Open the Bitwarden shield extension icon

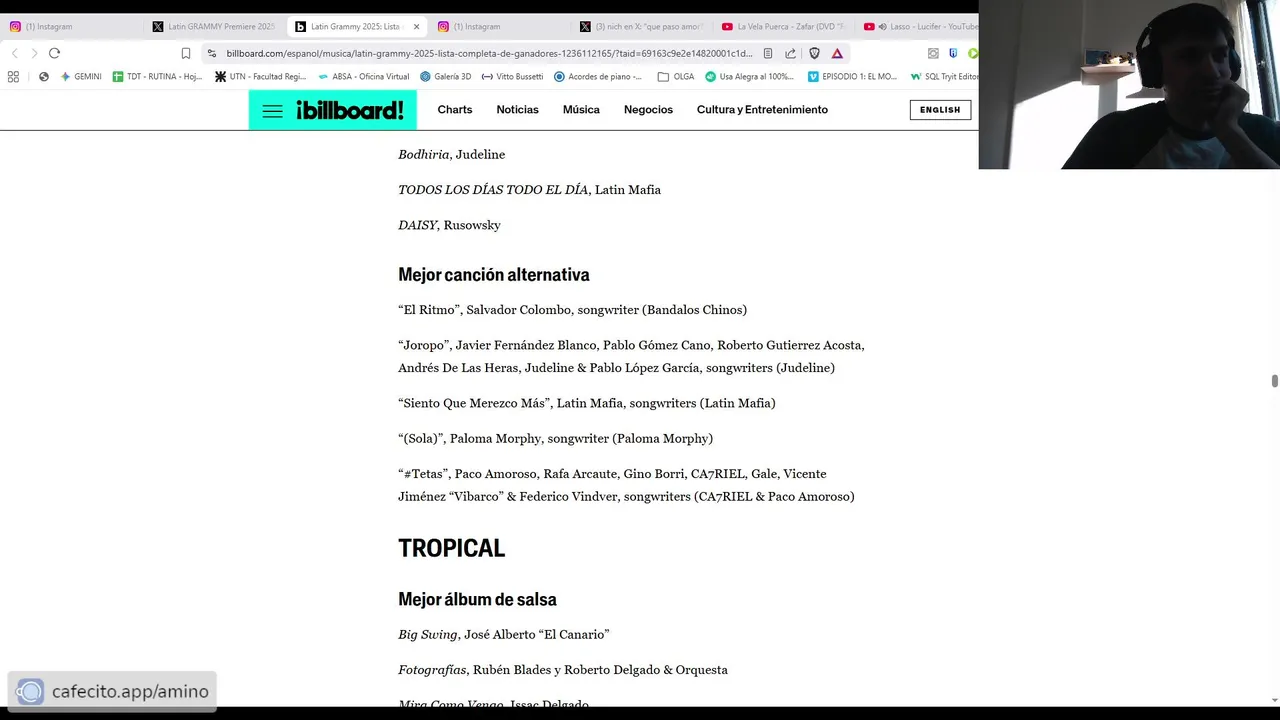(953, 53)
